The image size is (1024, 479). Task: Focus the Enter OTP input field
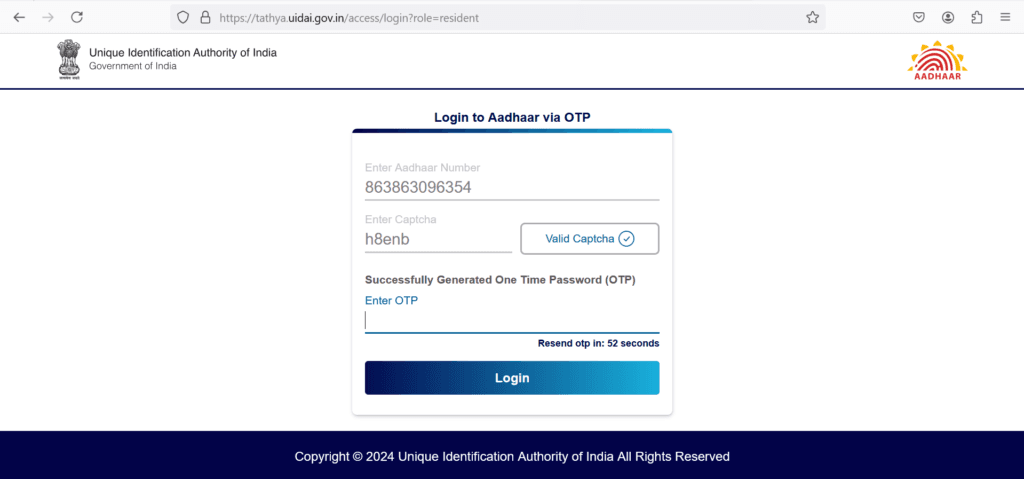coord(512,320)
